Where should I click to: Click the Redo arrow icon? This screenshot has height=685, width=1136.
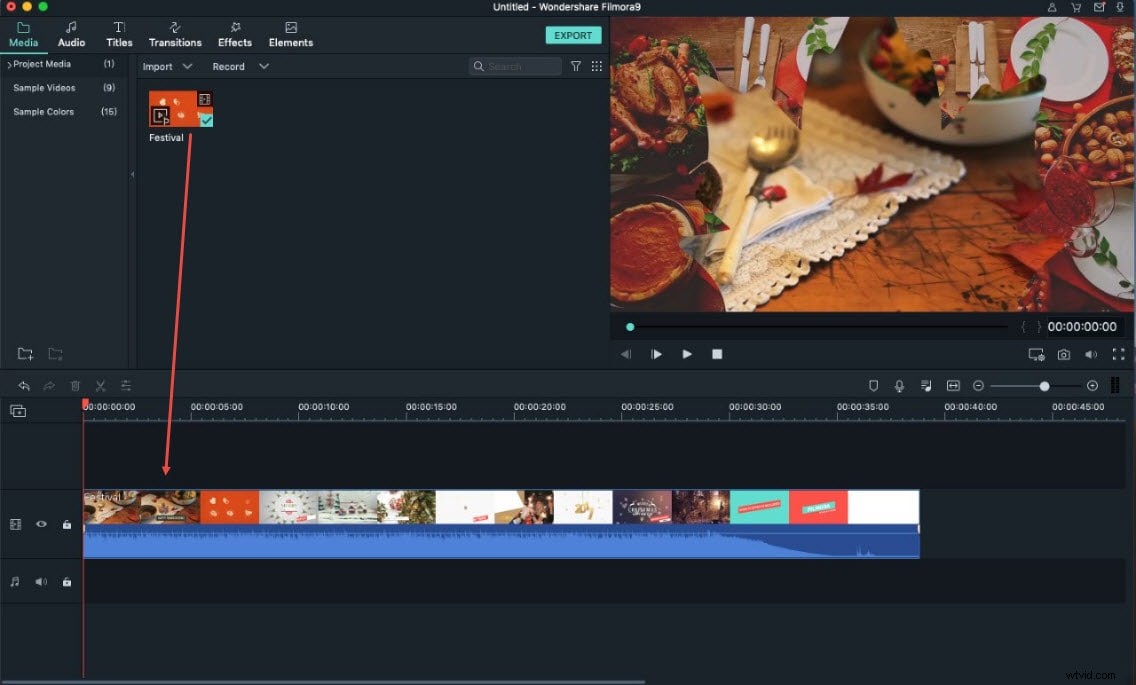tap(48, 385)
